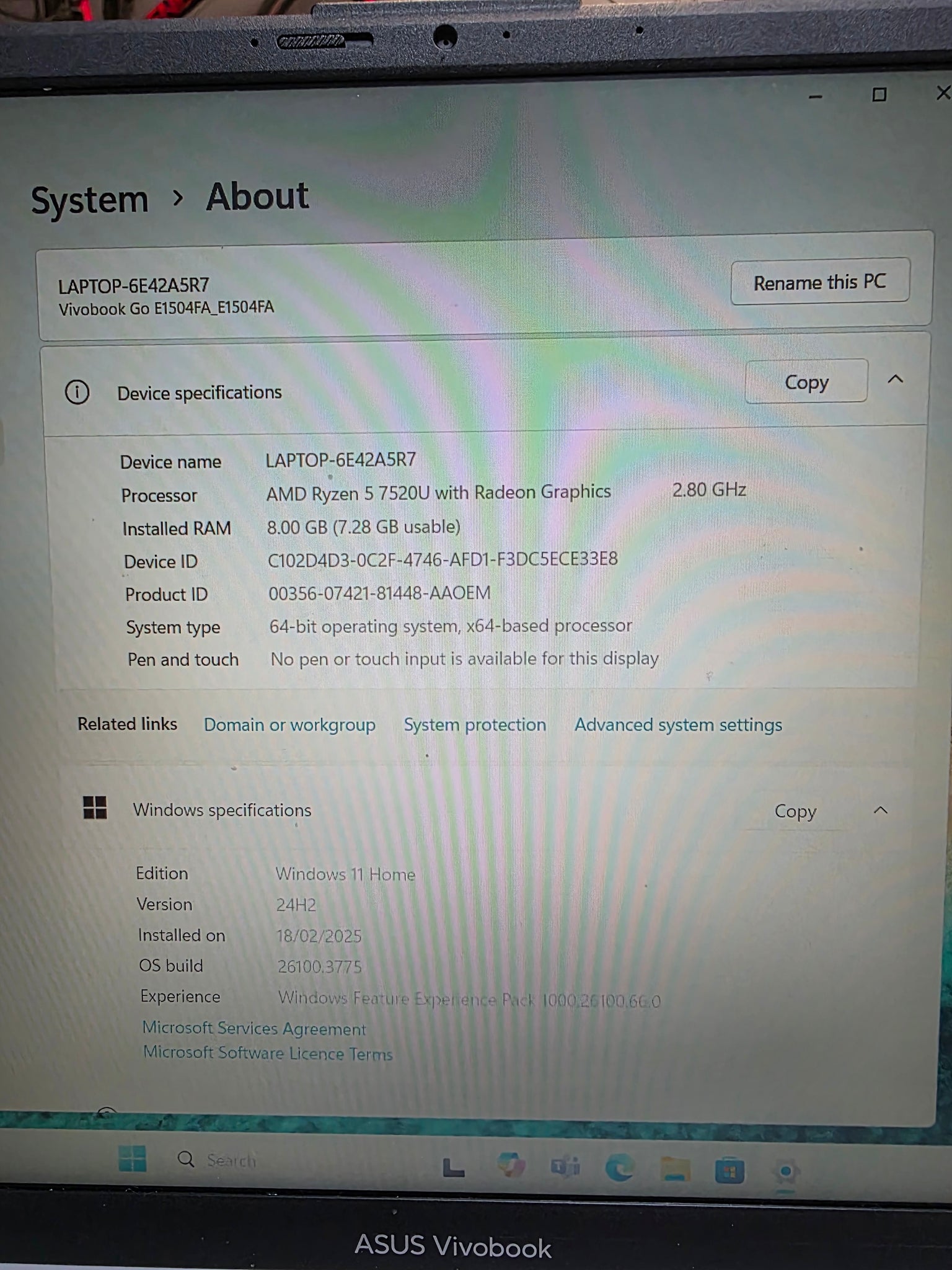
Task: Open File Explorer from the taskbar
Action: [x=674, y=1170]
